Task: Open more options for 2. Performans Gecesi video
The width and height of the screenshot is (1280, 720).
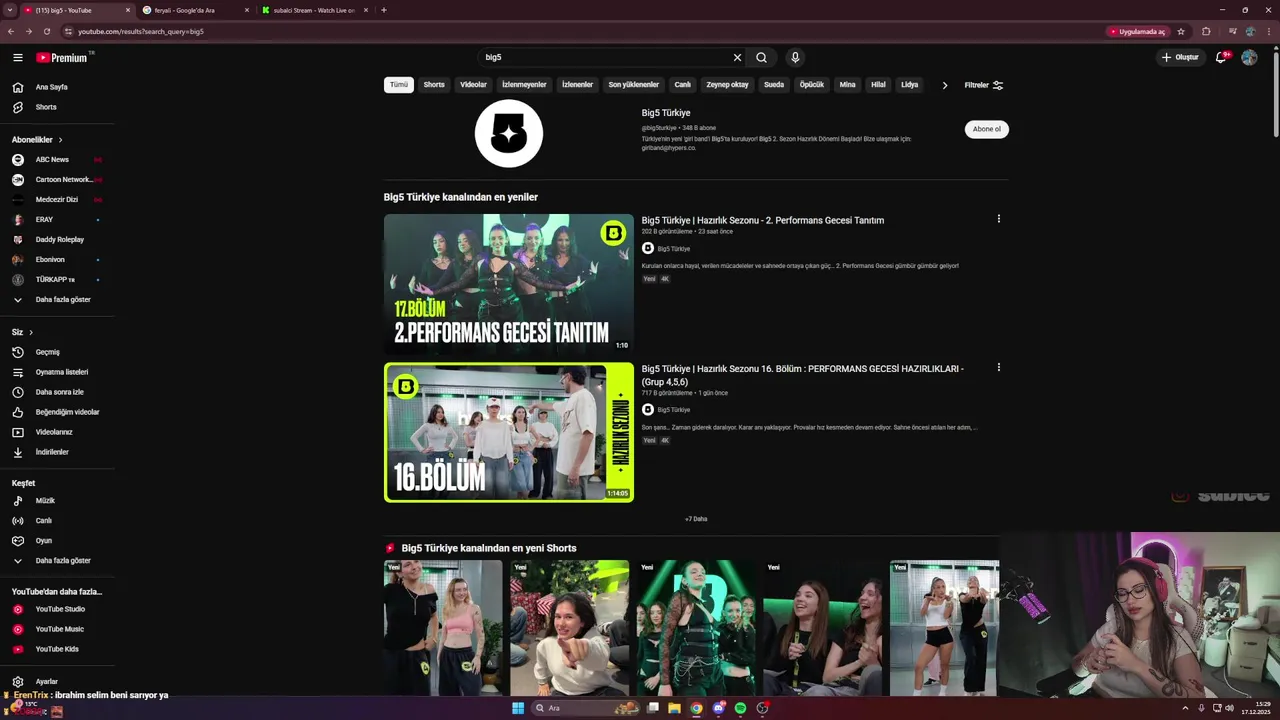Action: pos(998,219)
